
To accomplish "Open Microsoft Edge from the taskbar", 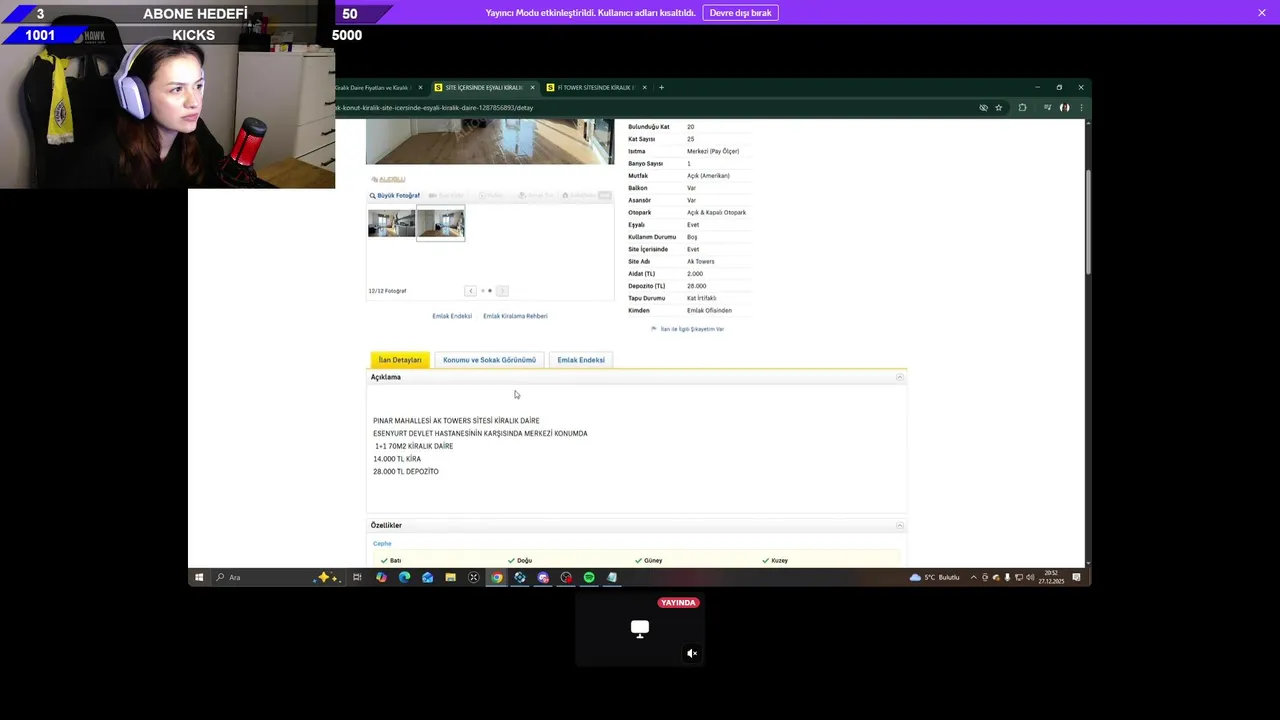I will 404,577.
